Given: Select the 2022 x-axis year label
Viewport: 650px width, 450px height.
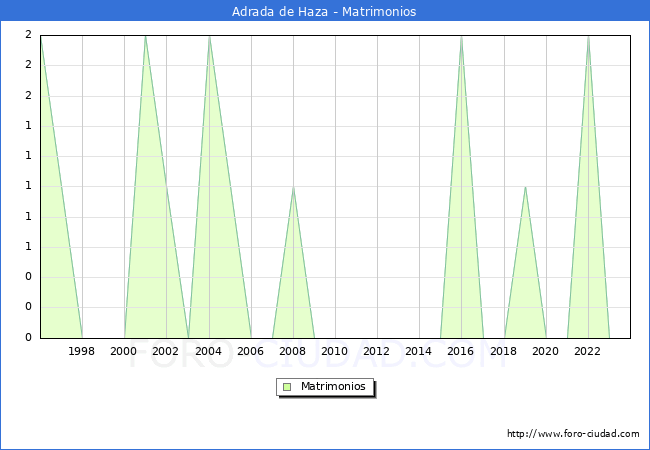Looking at the screenshot, I should pos(588,351).
